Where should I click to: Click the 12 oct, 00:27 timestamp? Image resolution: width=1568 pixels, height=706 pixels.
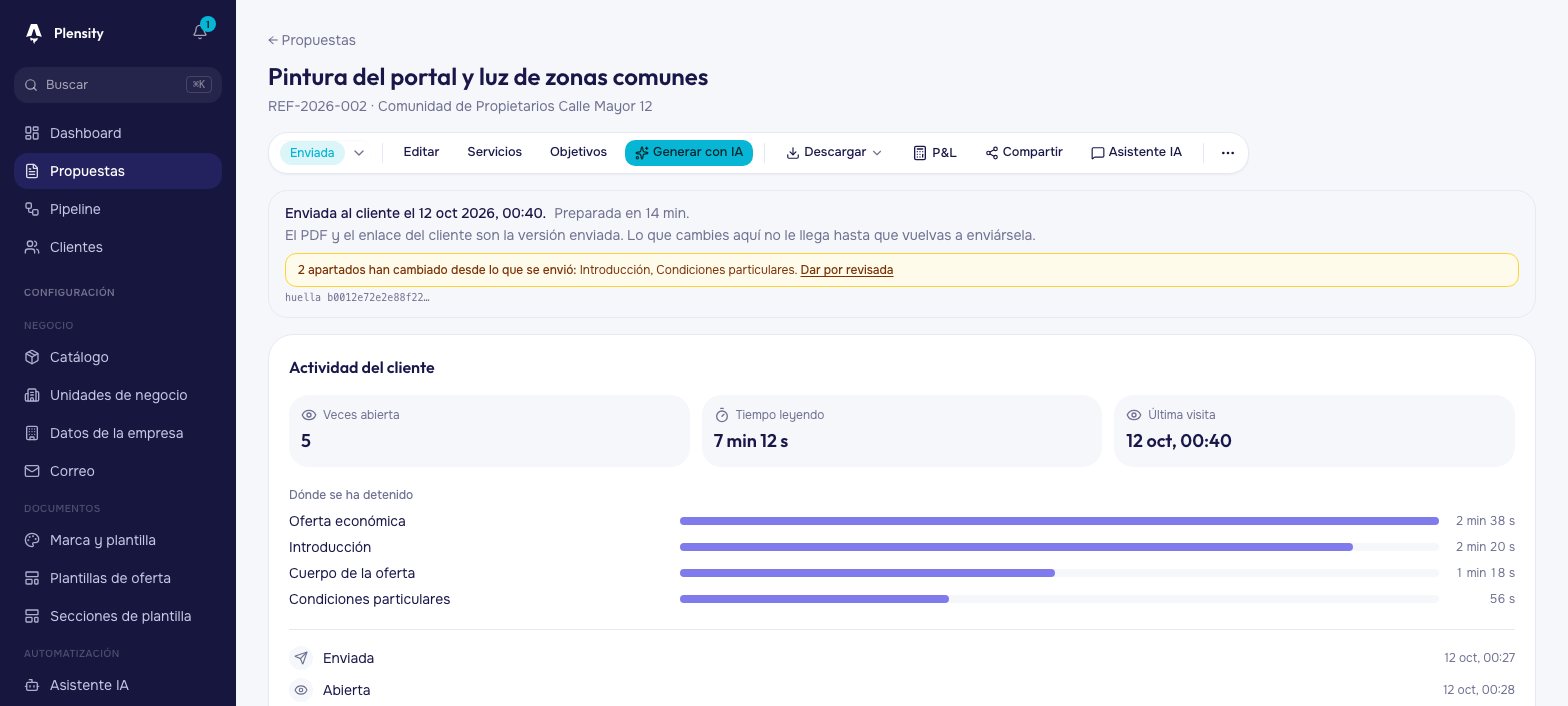1479,658
